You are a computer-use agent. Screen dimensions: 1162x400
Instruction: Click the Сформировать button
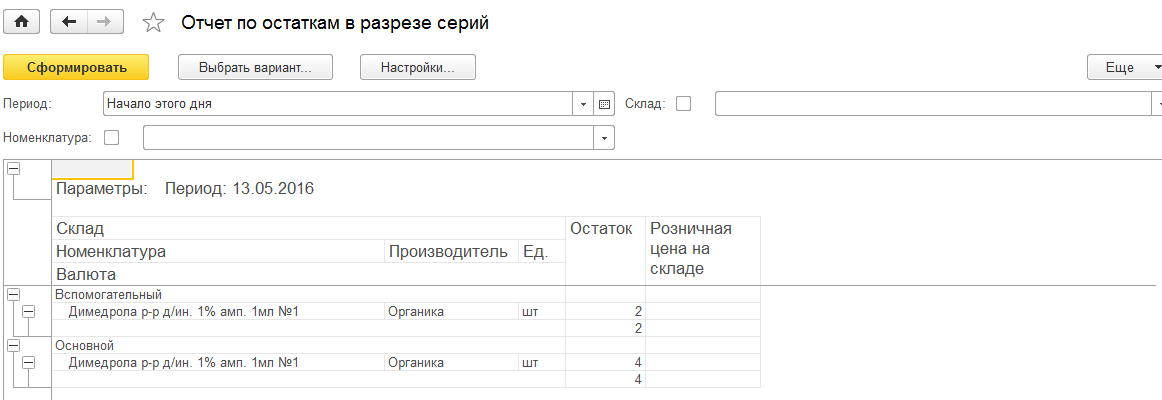point(76,67)
